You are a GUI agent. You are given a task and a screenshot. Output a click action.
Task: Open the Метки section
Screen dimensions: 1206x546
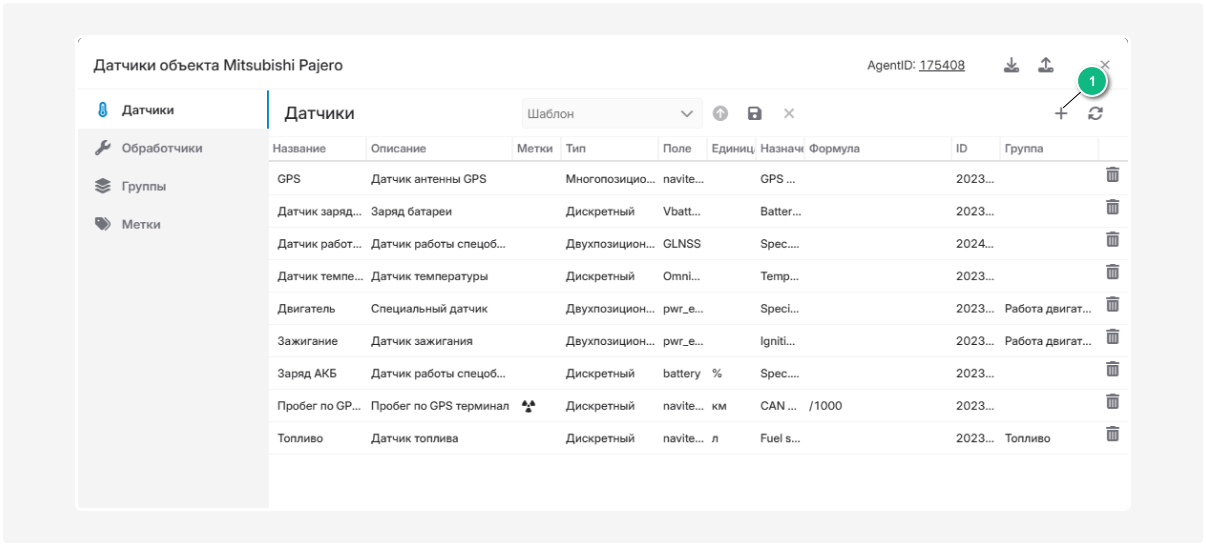(x=141, y=224)
